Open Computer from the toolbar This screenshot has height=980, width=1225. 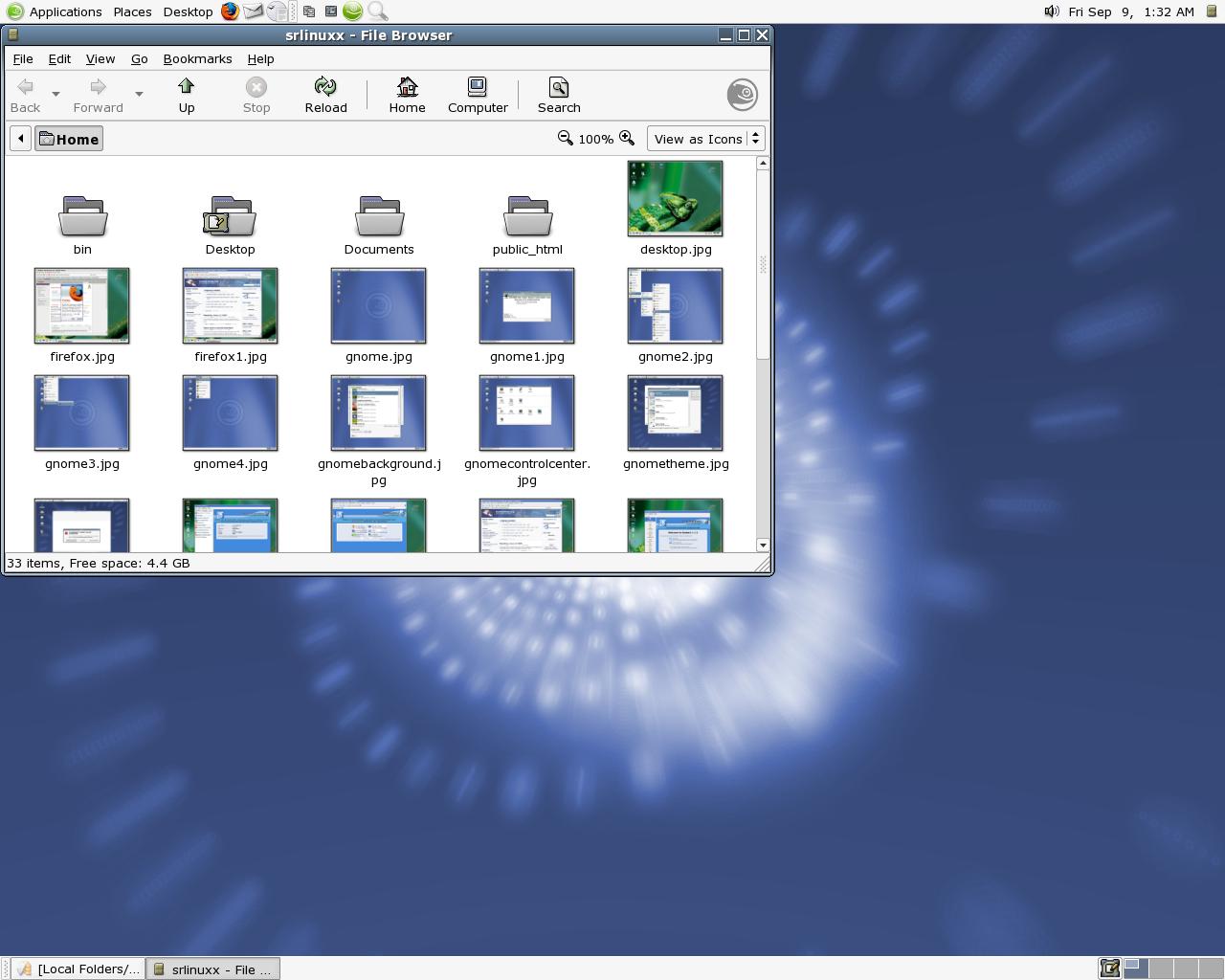click(478, 95)
